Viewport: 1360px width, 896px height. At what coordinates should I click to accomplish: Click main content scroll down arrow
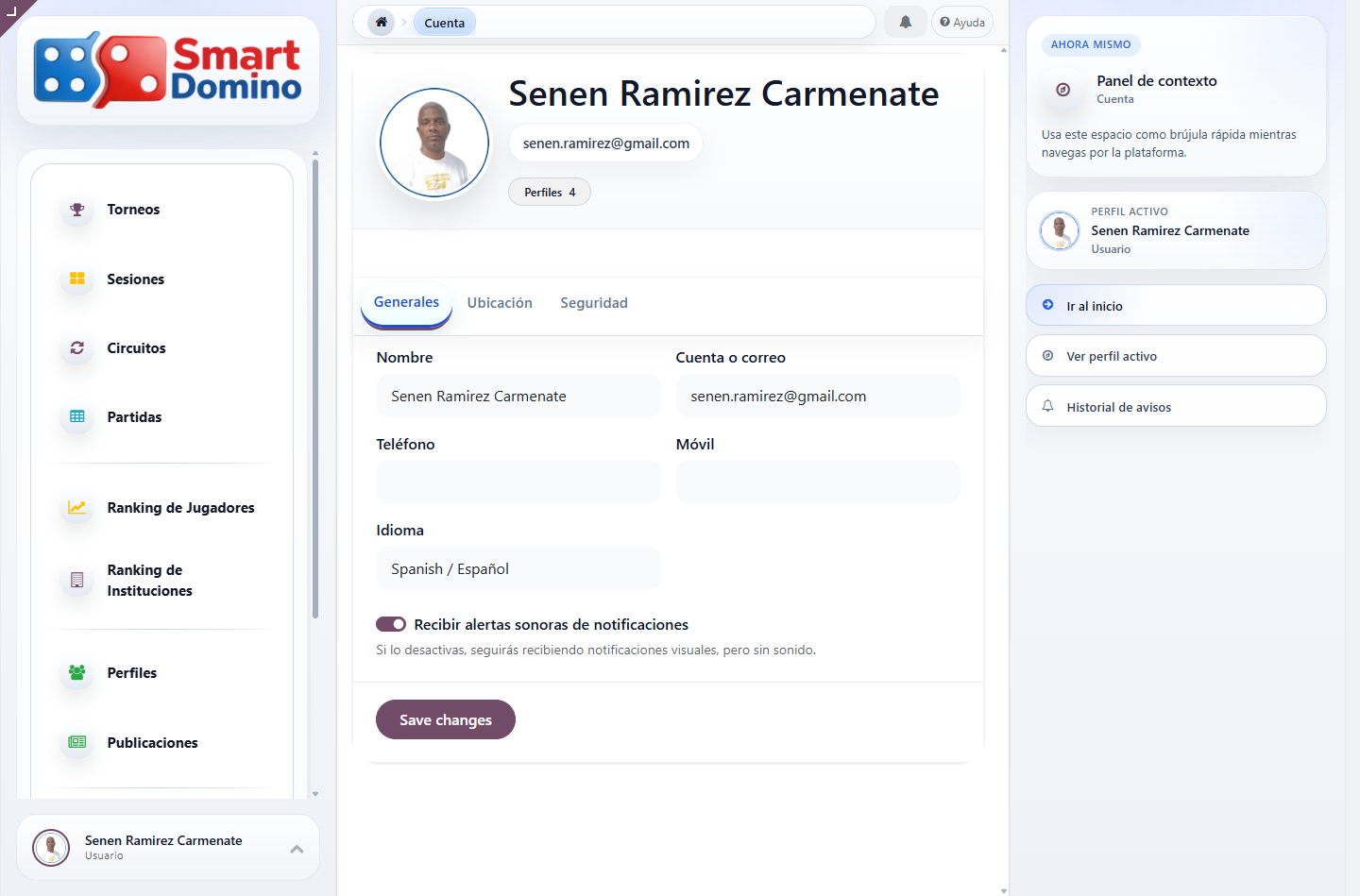click(1003, 890)
